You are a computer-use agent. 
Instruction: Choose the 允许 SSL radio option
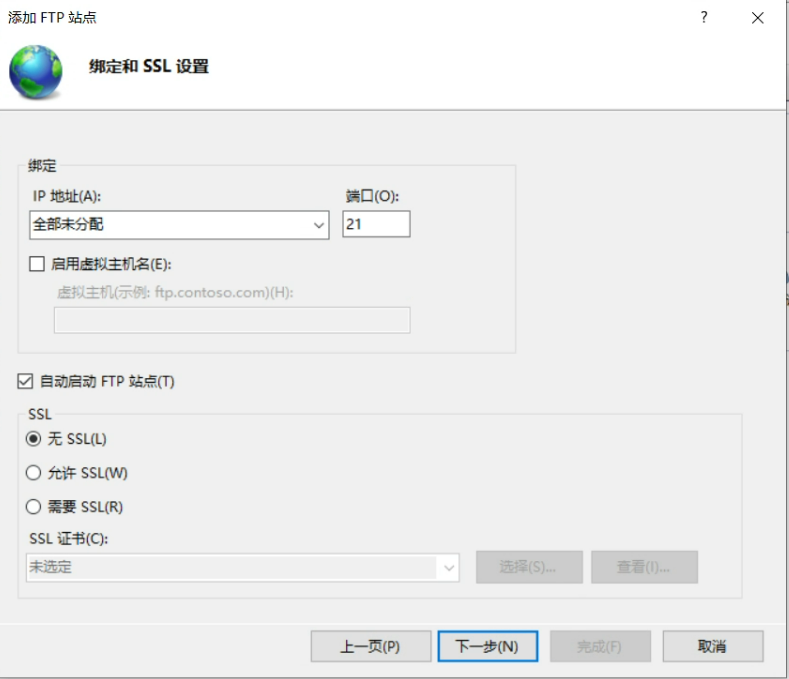click(34, 473)
